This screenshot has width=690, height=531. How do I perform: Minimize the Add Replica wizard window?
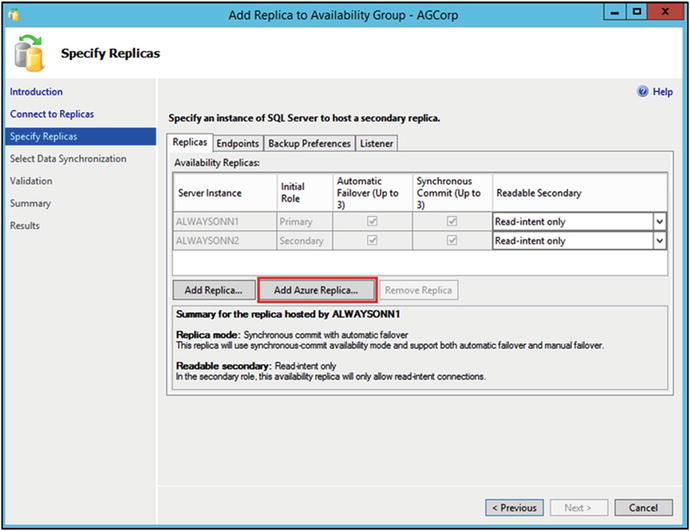click(x=615, y=12)
